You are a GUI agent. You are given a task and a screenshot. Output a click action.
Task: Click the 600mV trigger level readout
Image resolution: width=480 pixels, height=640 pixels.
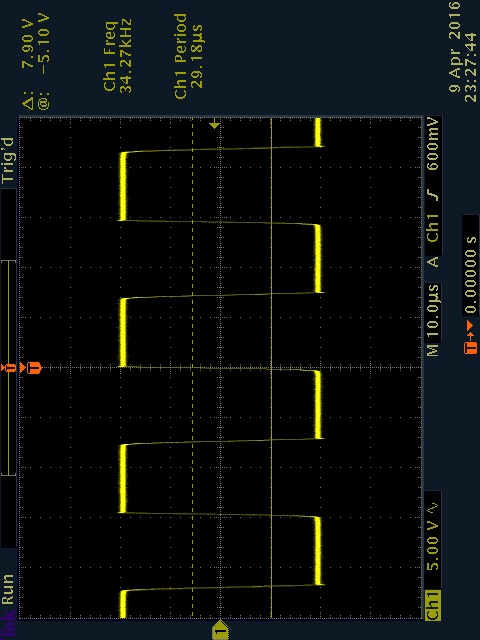pos(433,144)
